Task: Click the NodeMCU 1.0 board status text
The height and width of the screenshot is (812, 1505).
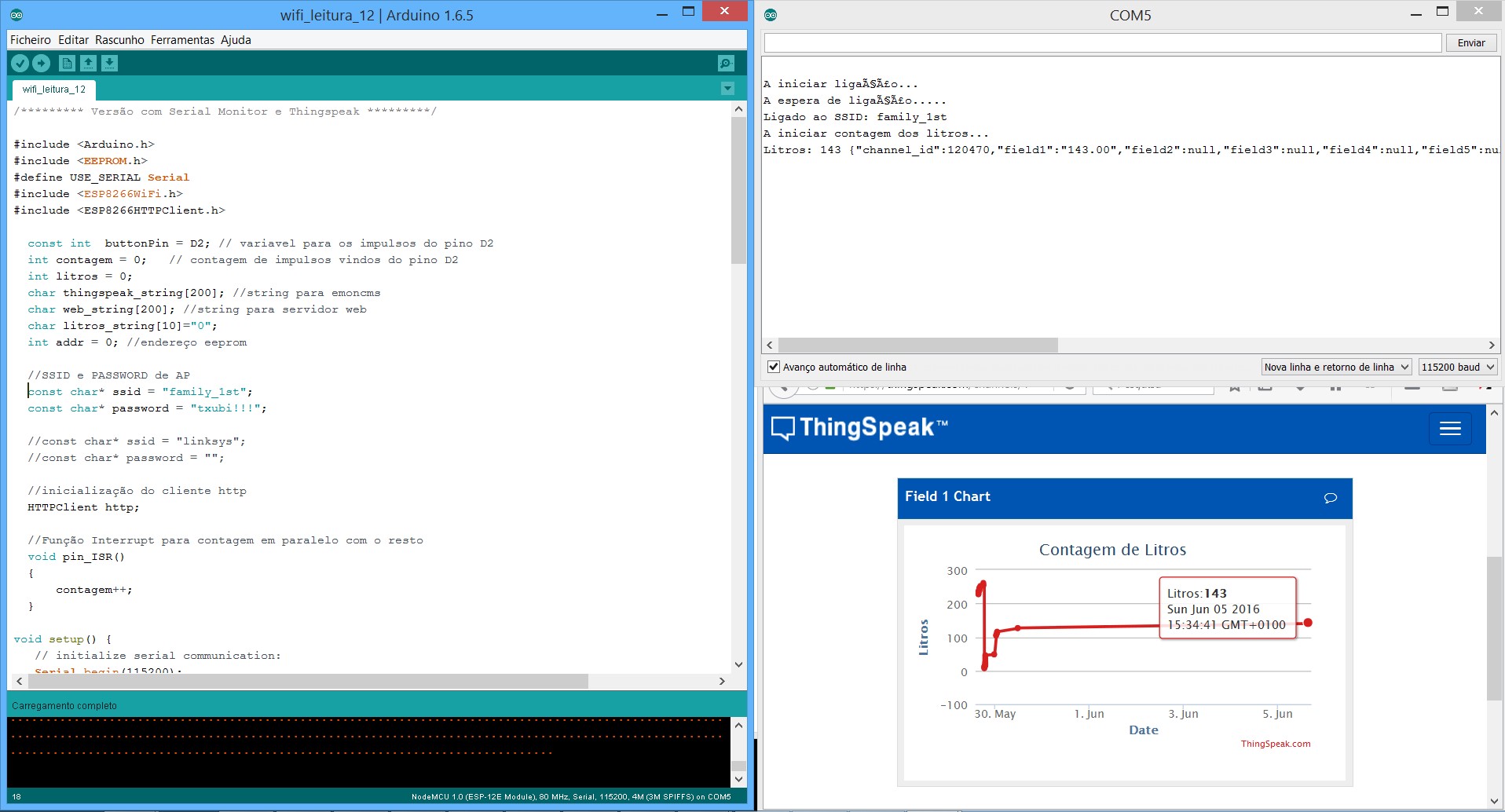Action: coord(571,796)
